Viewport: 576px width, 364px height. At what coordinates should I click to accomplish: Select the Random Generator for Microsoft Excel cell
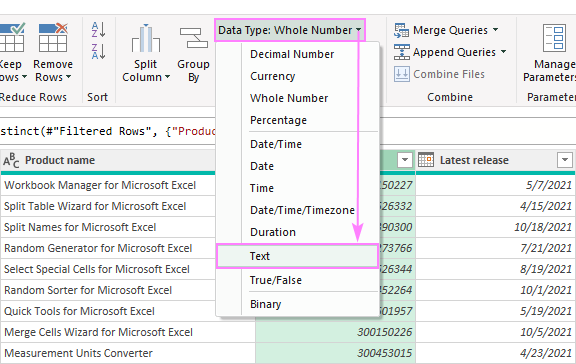pos(108,248)
